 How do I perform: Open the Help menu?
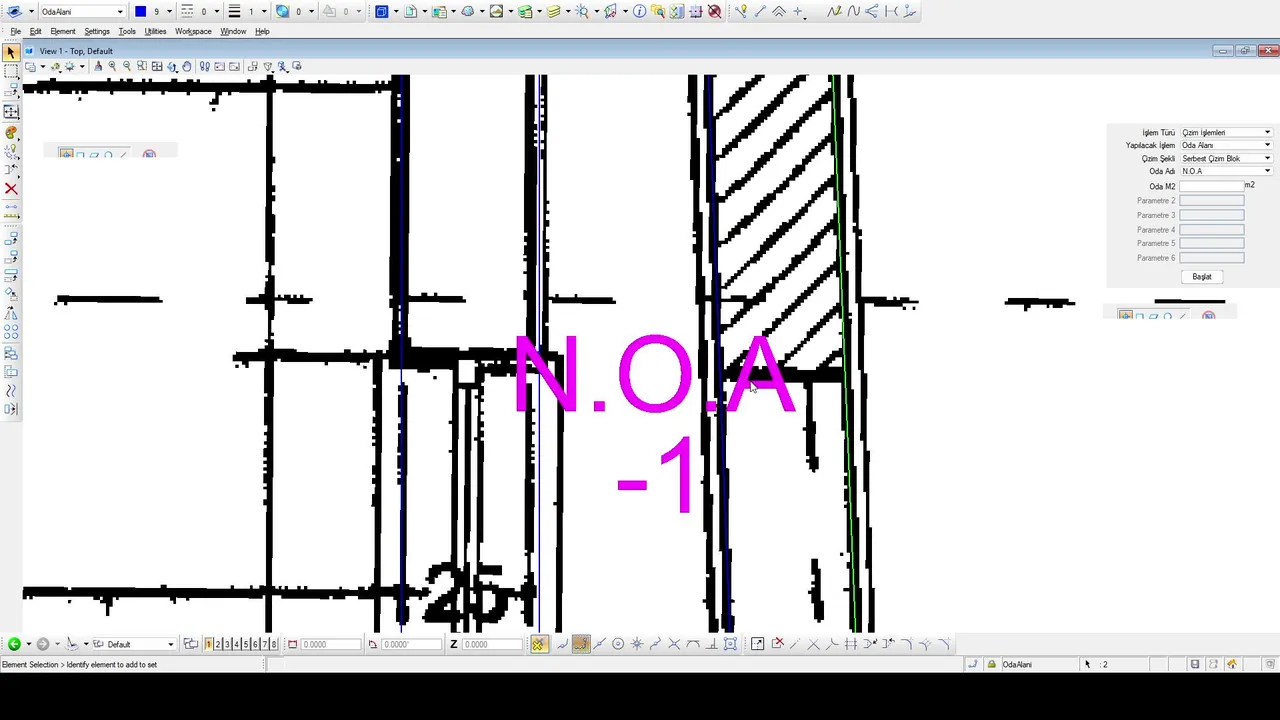262,31
